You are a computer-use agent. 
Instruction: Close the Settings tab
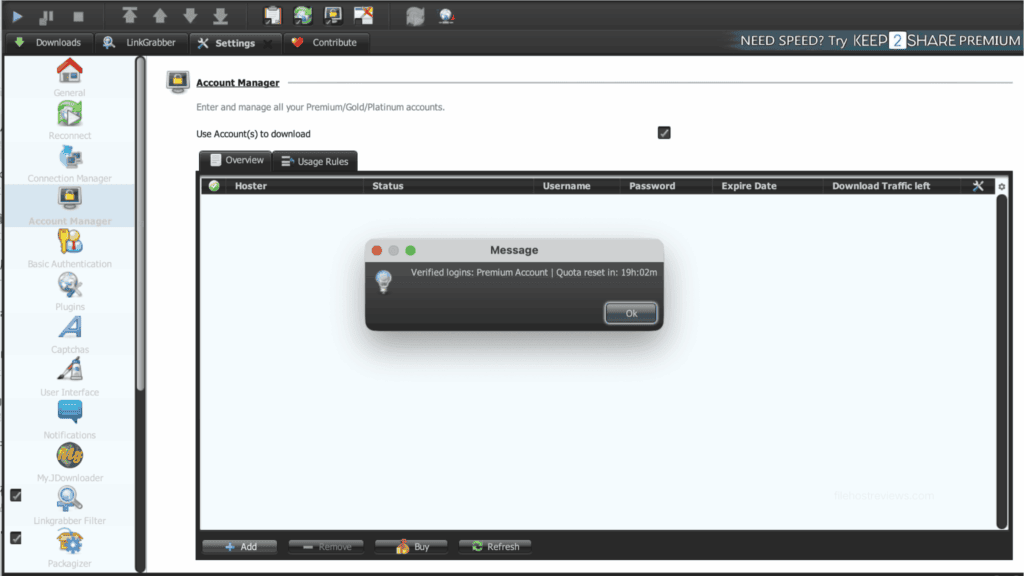pyautogui.click(x=268, y=43)
